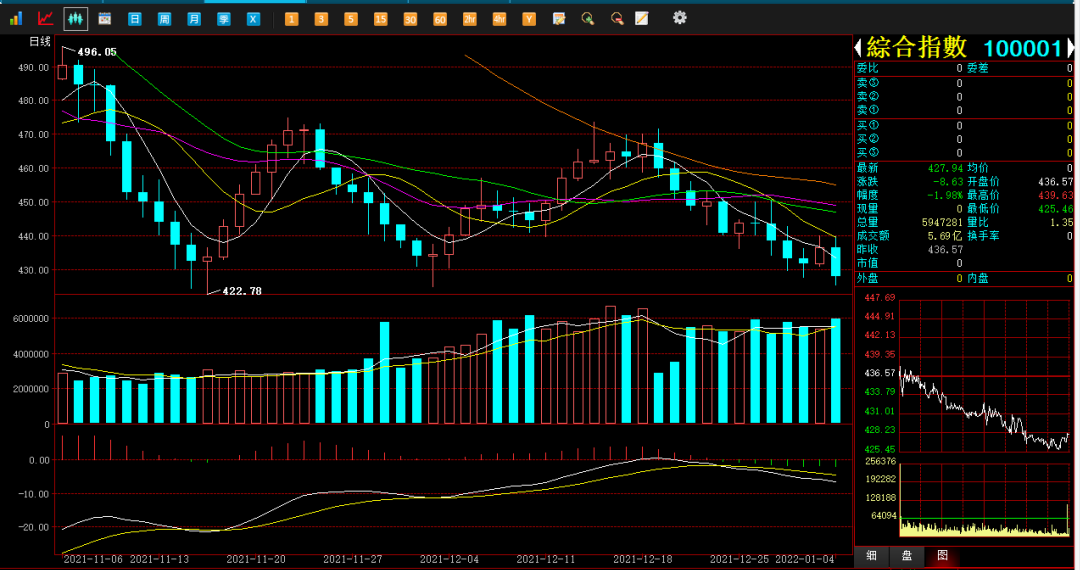Screen dimensions: 1080x570
Task: Open the chart edit pencil icon
Action: (559, 19)
